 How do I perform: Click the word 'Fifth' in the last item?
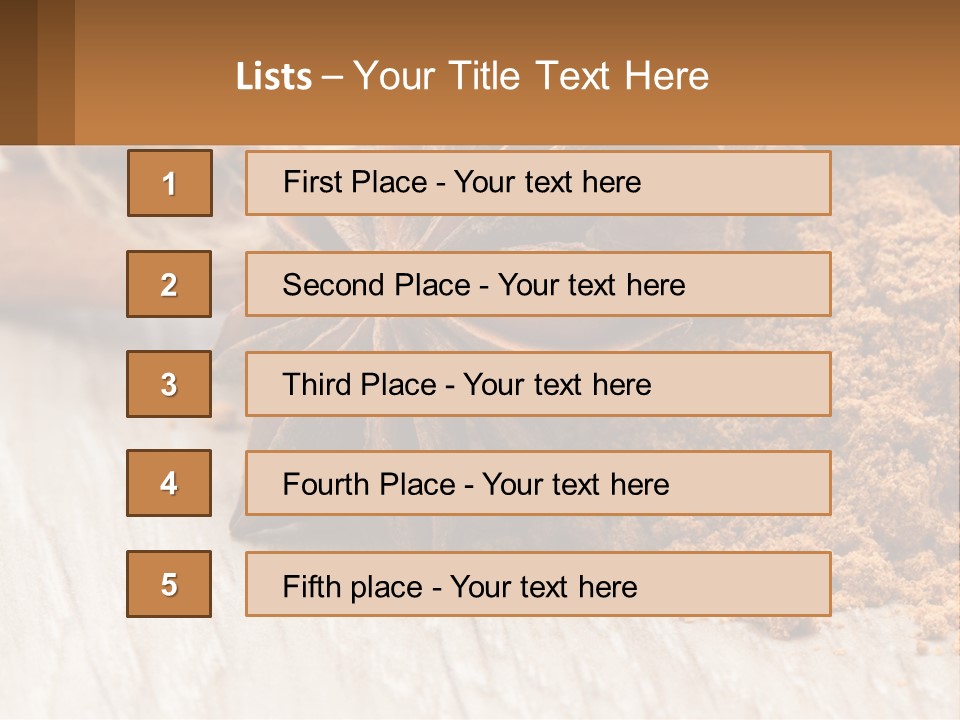[x=311, y=586]
